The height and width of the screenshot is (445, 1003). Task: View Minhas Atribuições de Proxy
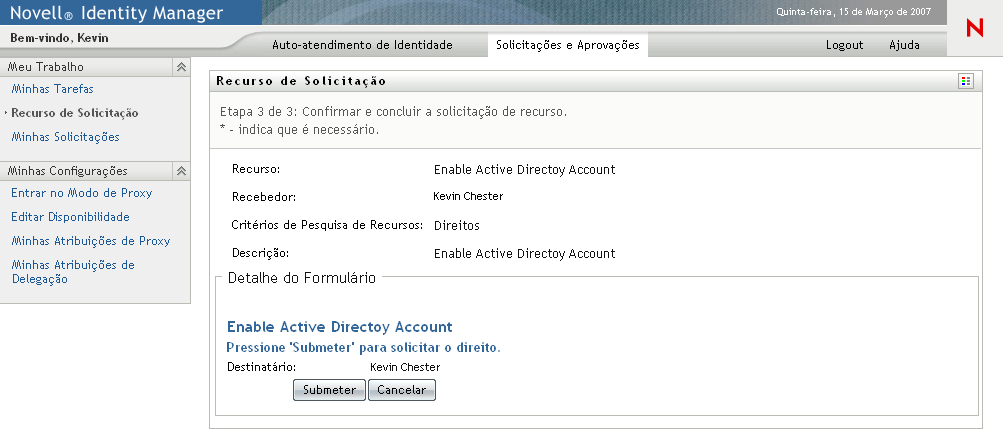tap(90, 241)
